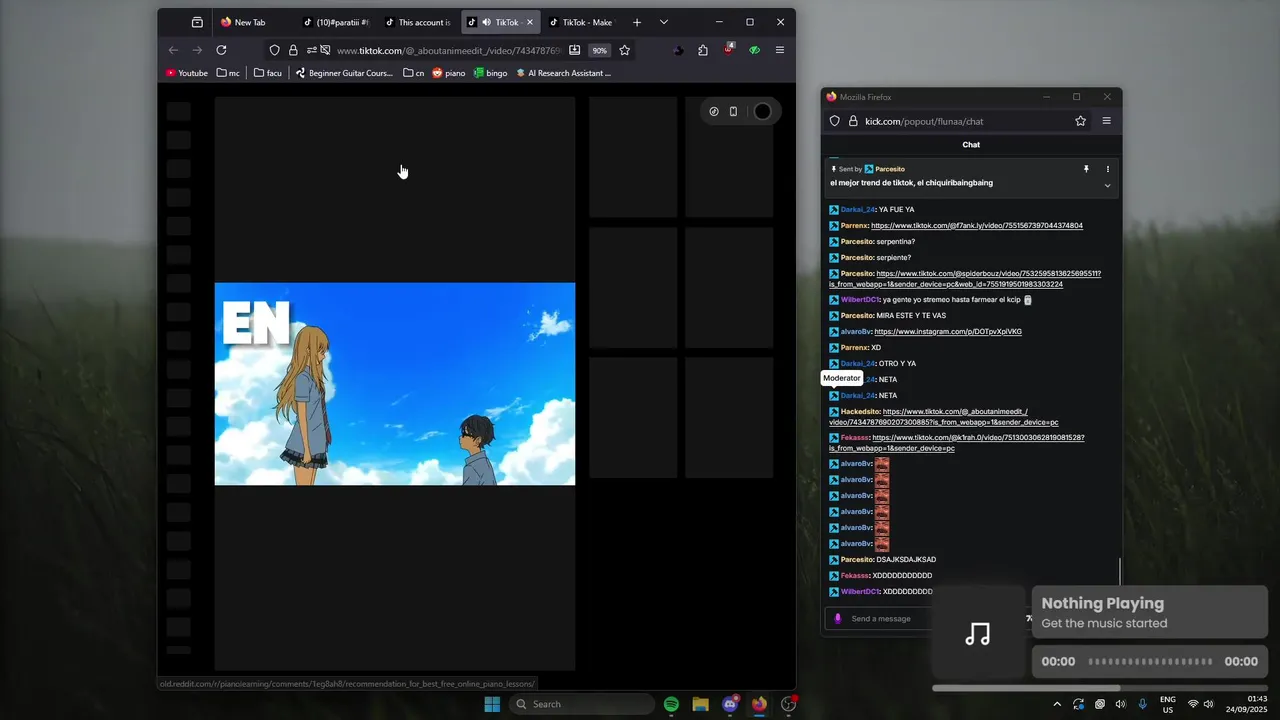Open a new tab with plus button
Screen dimensions: 1280x720
636,22
